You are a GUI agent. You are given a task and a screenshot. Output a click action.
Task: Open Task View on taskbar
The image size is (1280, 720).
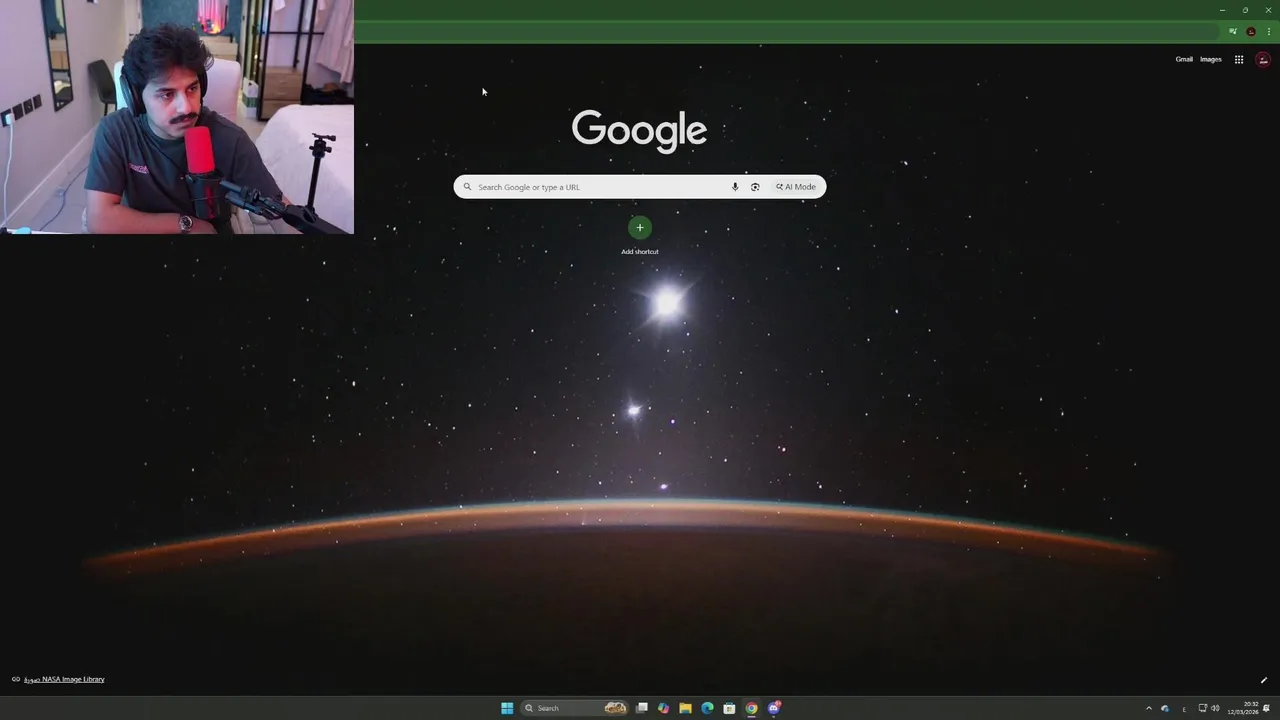[642, 708]
